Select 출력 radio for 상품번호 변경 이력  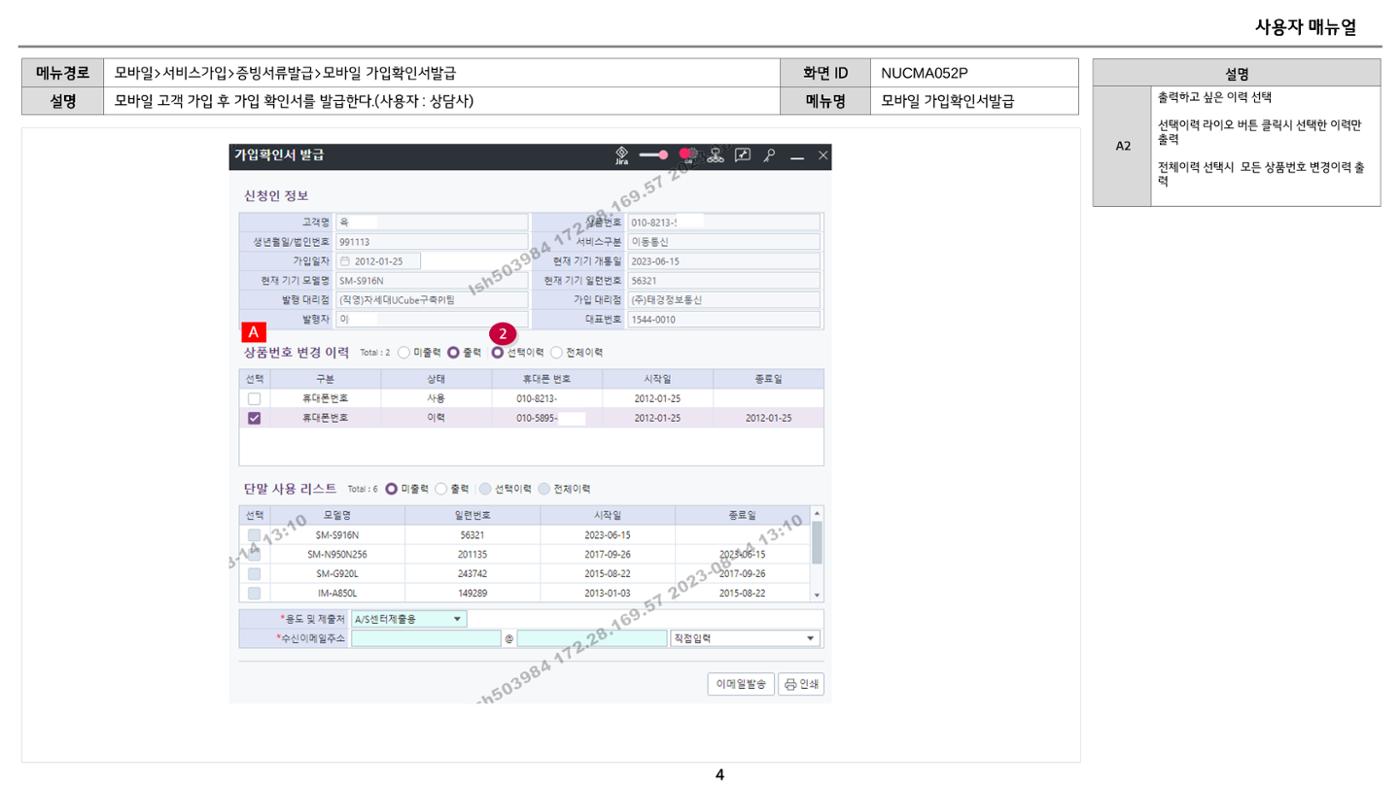tap(453, 352)
